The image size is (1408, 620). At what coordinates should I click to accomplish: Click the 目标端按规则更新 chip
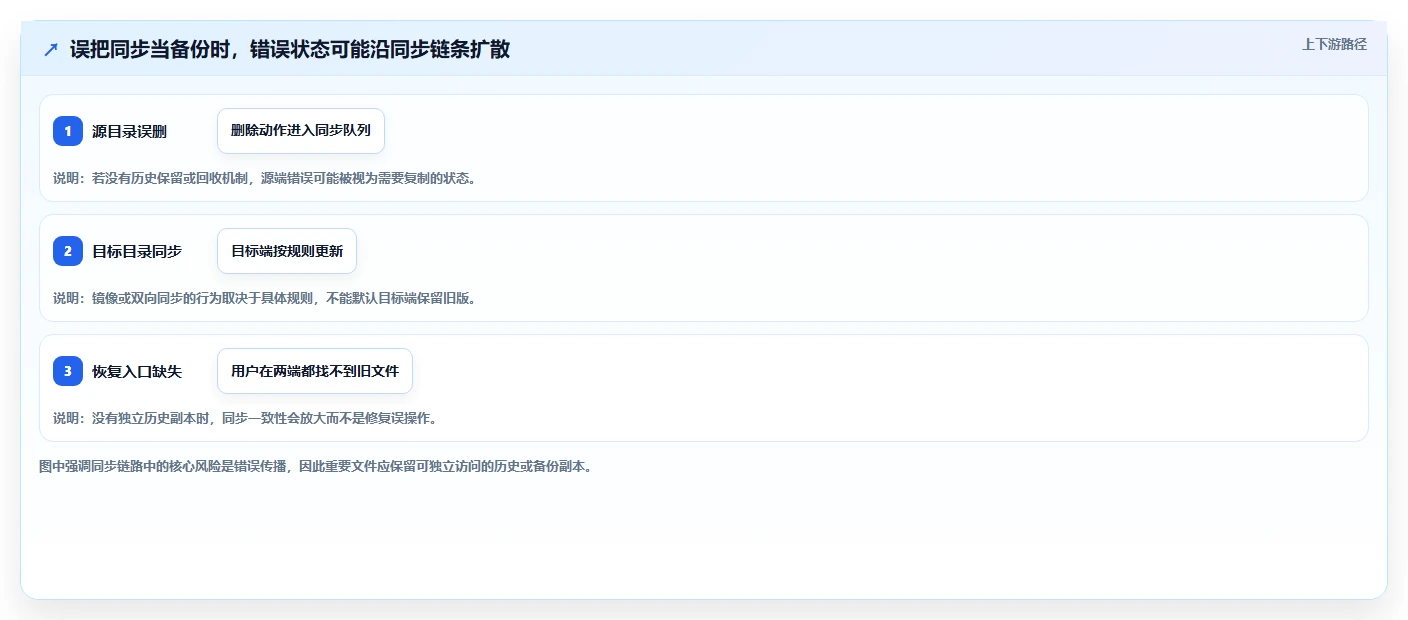[287, 251]
